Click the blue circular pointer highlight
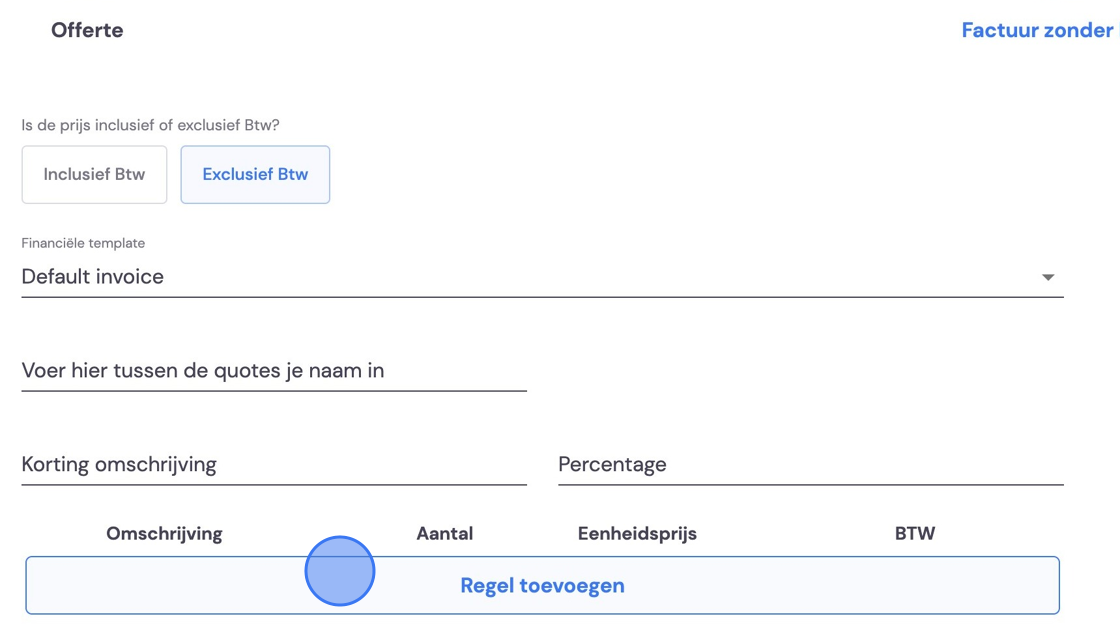 (340, 571)
